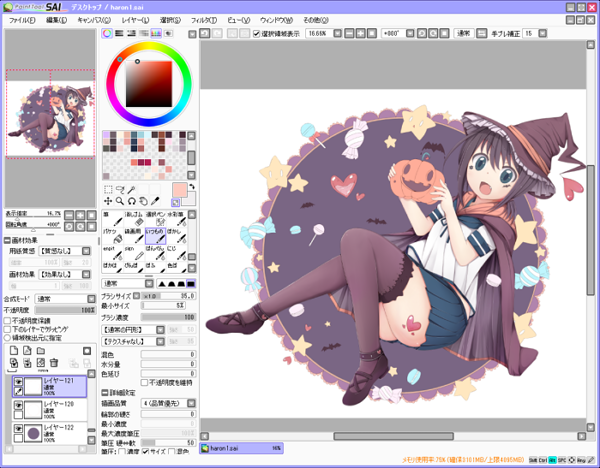Select the magic wand tool
The width and height of the screenshot is (600, 468).
point(132,189)
